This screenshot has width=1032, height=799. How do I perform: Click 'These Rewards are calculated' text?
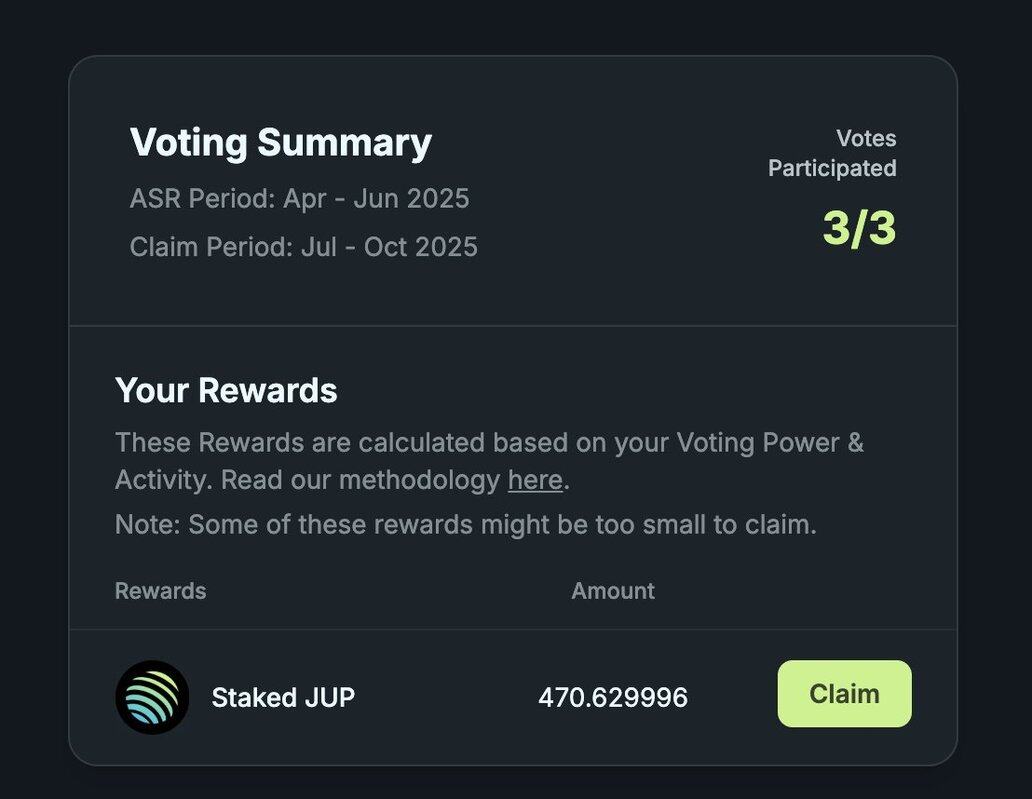(300, 442)
